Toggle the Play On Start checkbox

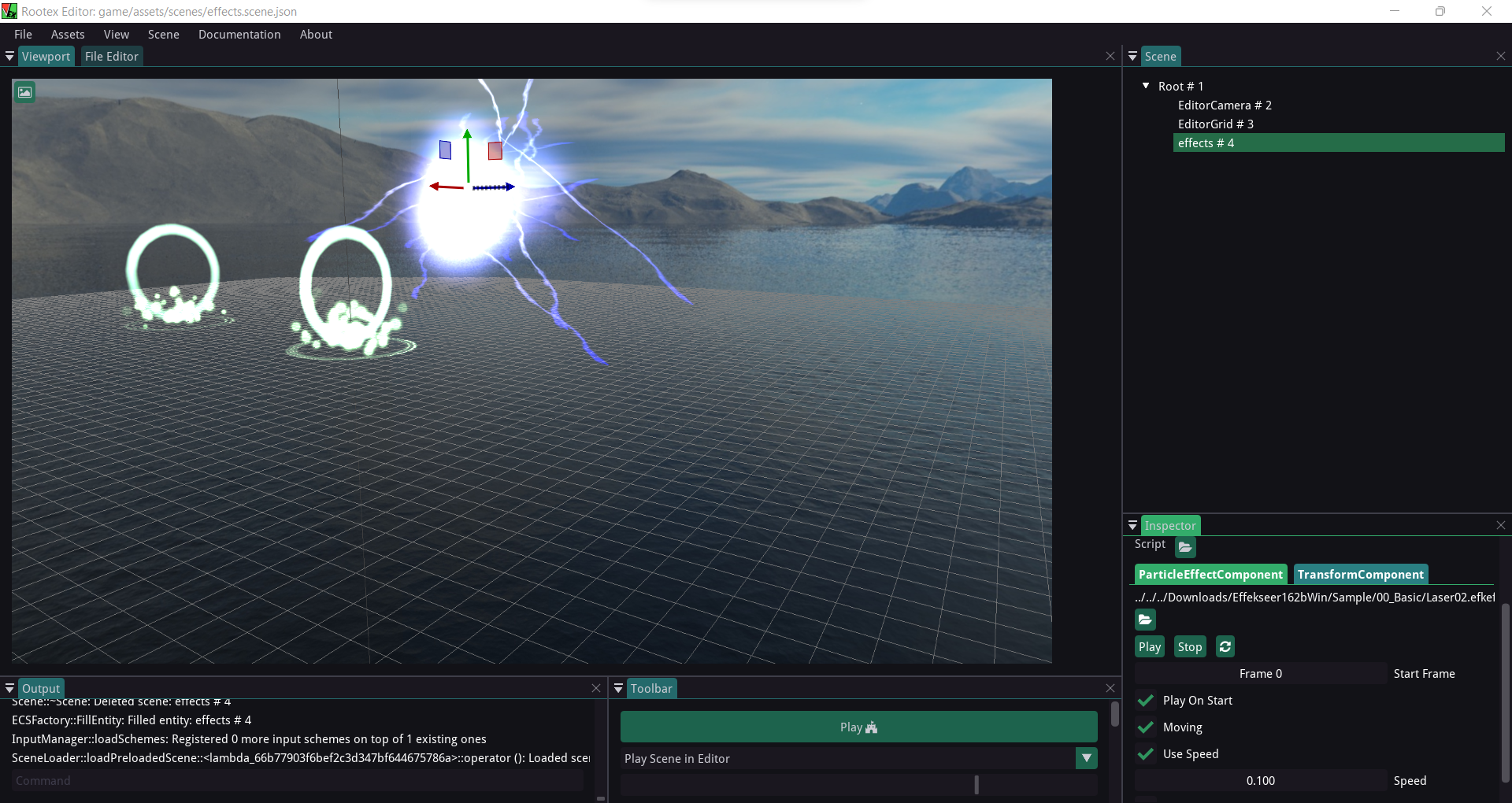[1146, 700]
